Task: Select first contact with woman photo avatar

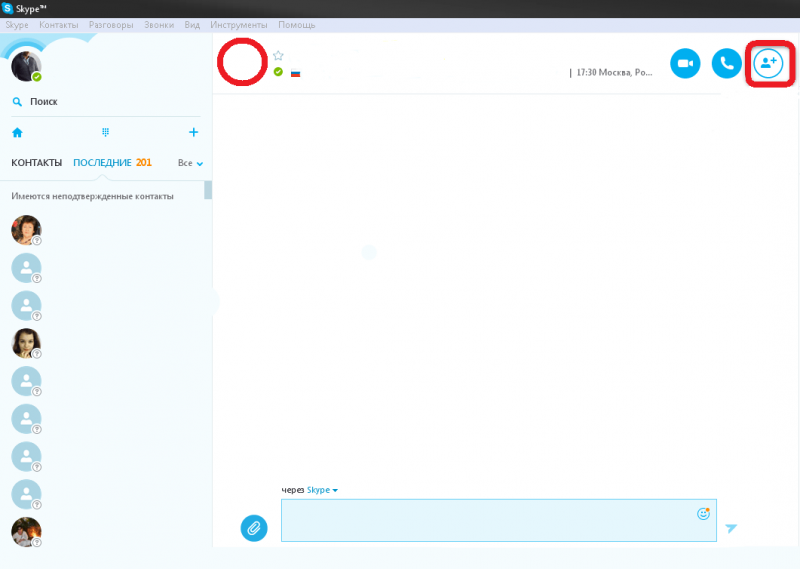Action: (x=26, y=230)
